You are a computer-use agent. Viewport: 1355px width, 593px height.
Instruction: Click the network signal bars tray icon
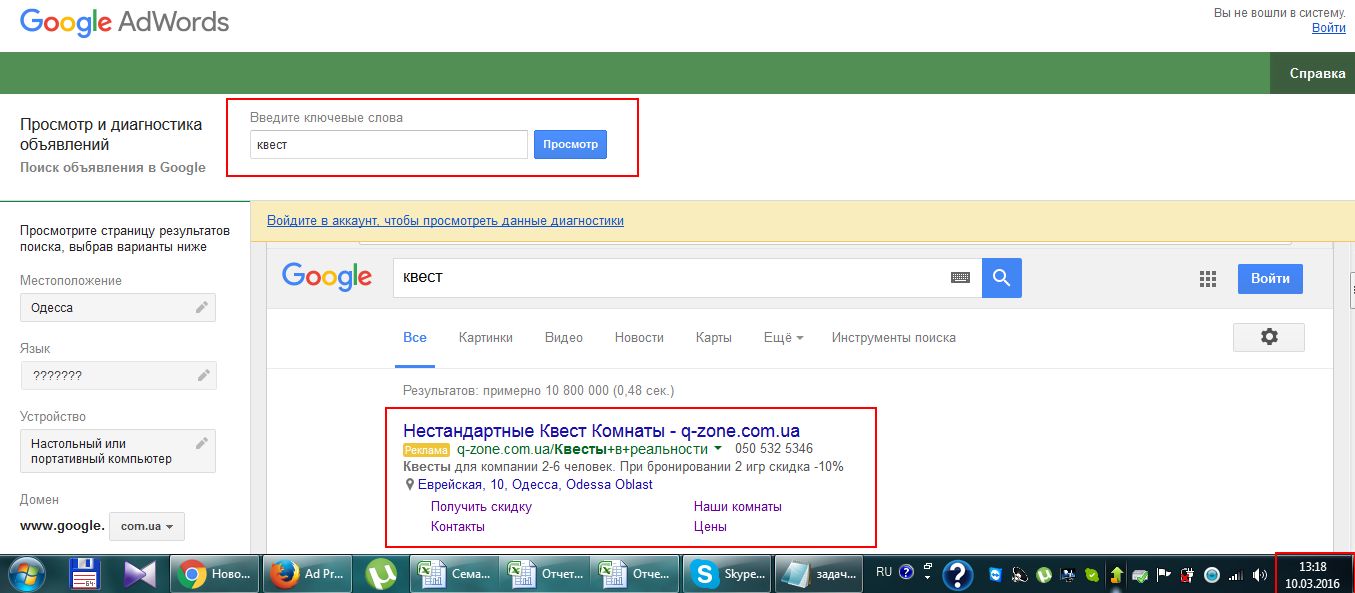(x=1236, y=575)
